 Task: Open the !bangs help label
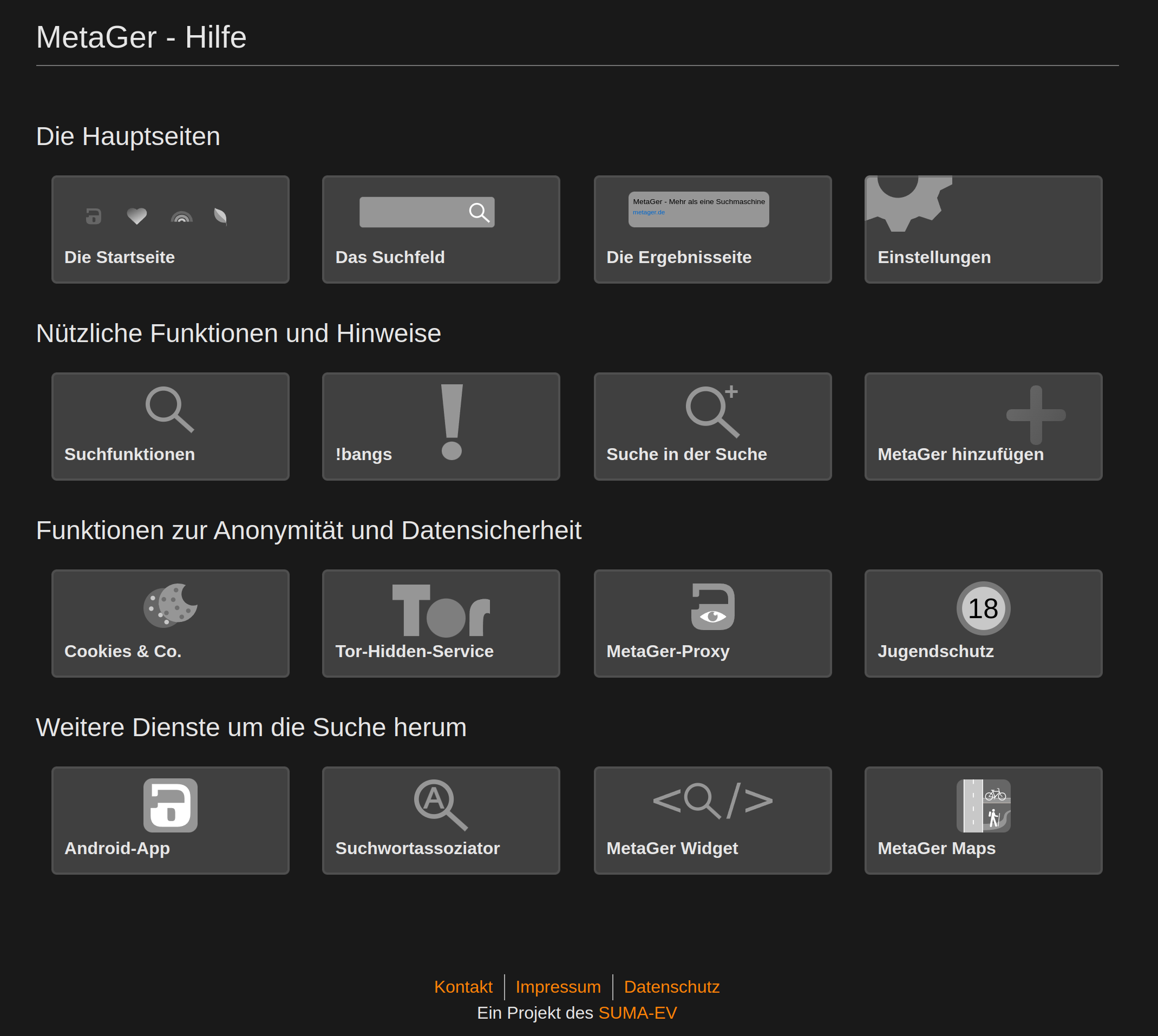364,454
